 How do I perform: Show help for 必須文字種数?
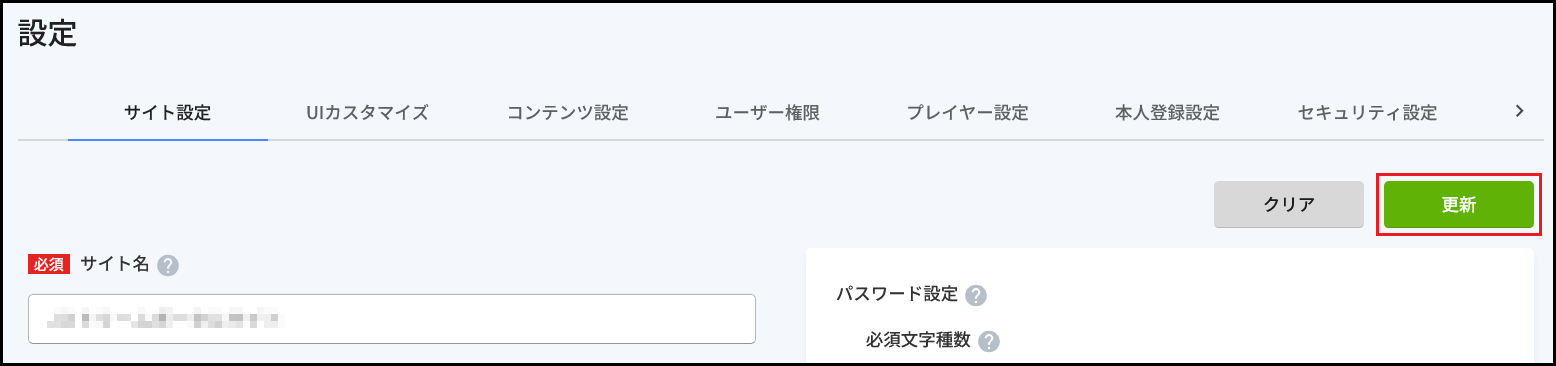tap(989, 341)
